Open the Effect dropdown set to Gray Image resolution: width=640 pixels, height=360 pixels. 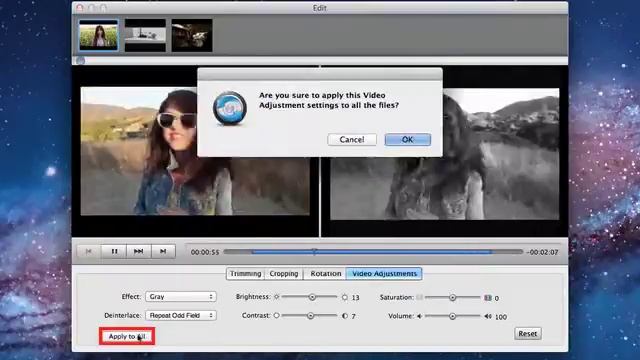click(181, 297)
